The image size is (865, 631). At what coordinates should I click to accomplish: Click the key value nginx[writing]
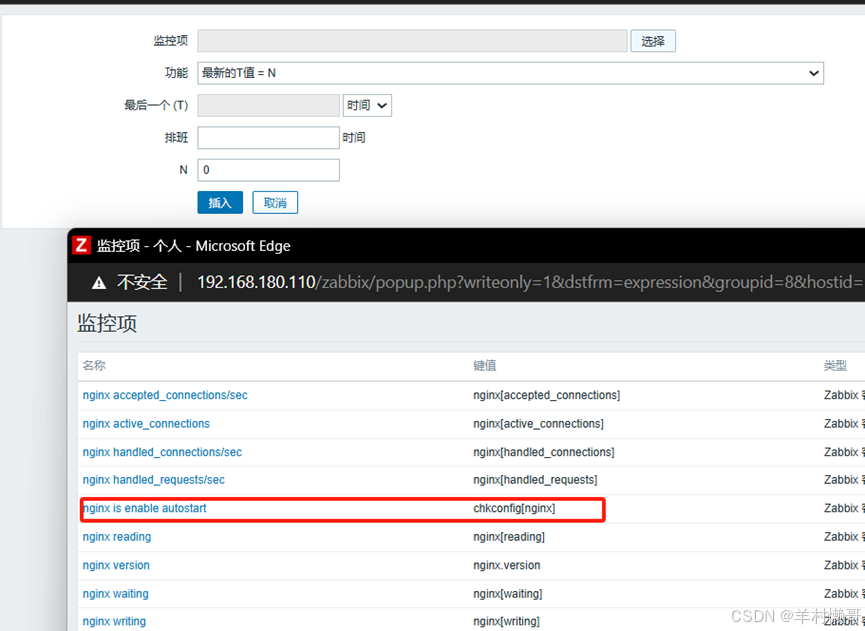506,622
